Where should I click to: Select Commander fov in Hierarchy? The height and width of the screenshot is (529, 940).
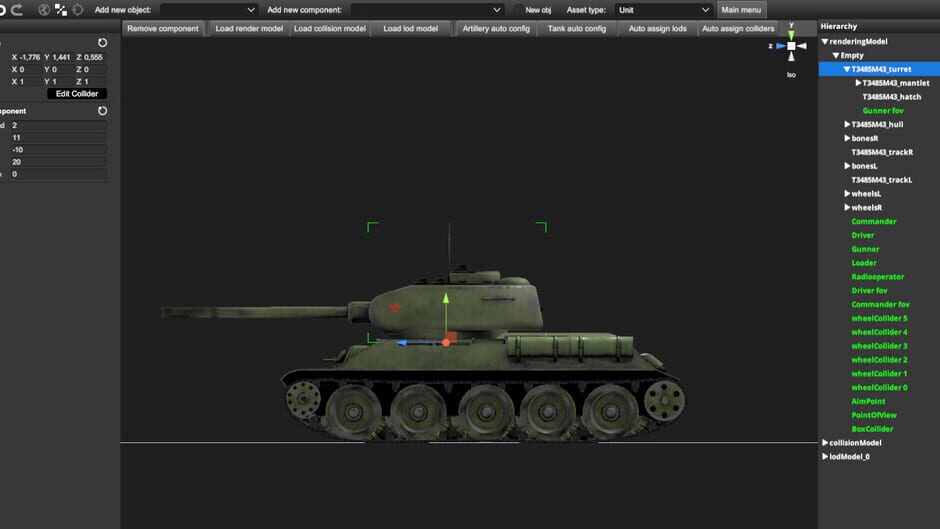click(x=880, y=305)
